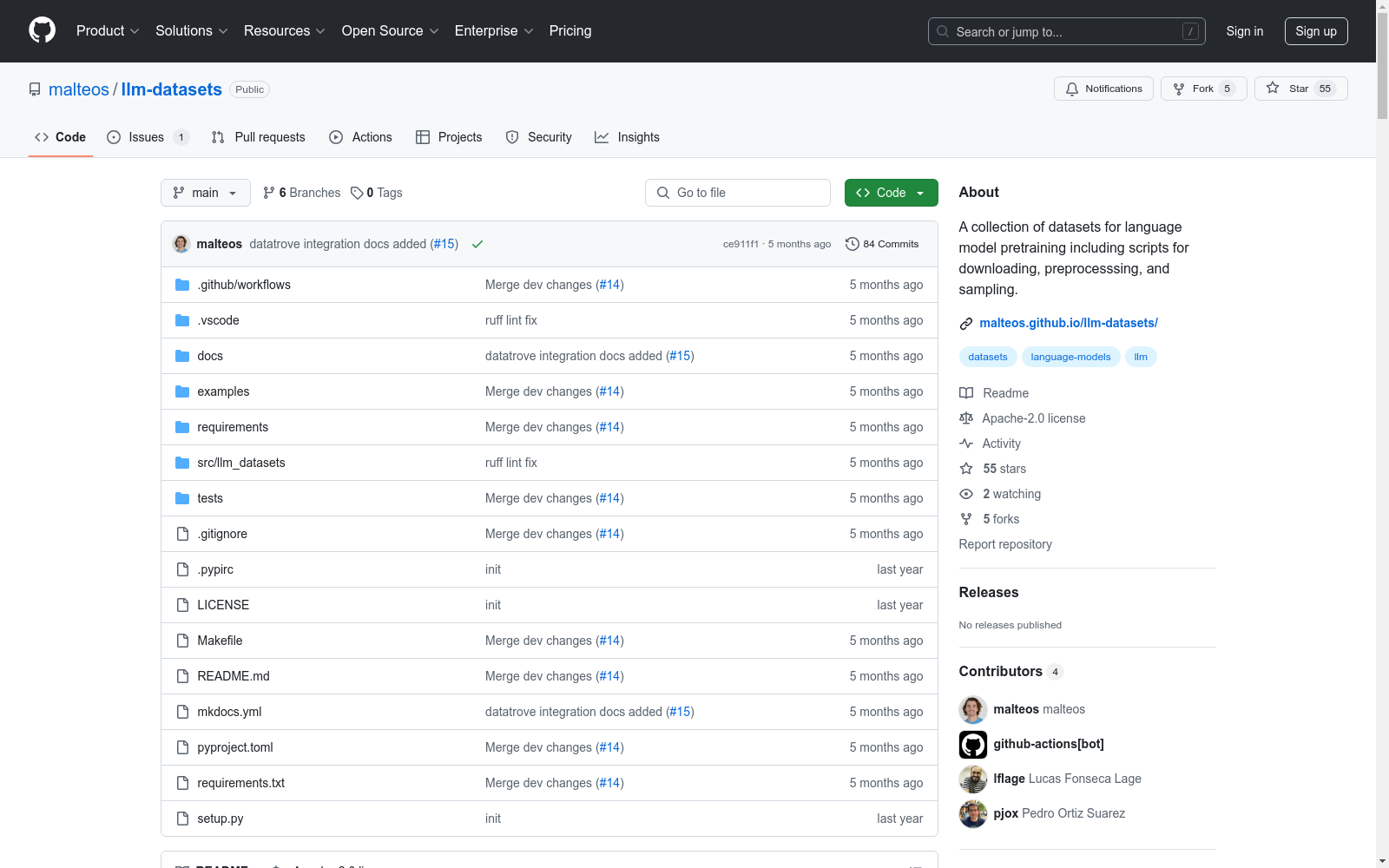This screenshot has height=868, width=1389.
Task: Click the docs folder icon
Action: [182, 356]
